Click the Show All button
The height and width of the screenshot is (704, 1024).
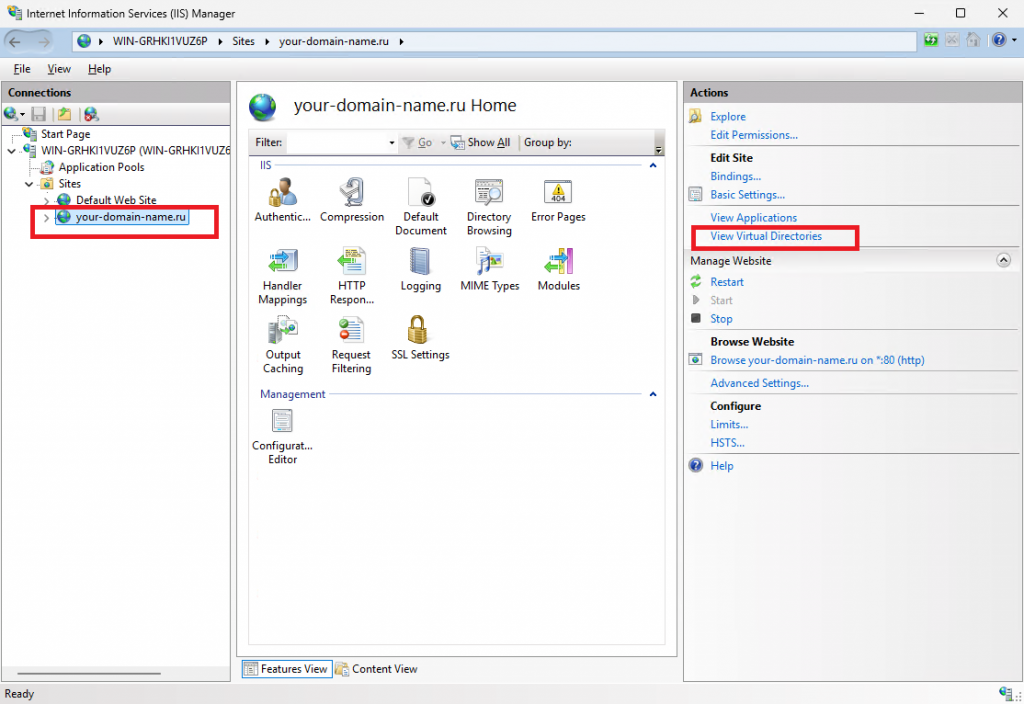[481, 142]
